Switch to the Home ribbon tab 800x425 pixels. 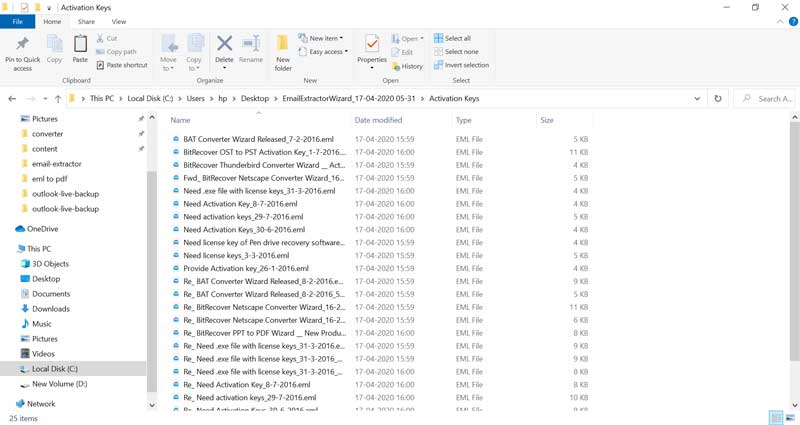52,21
